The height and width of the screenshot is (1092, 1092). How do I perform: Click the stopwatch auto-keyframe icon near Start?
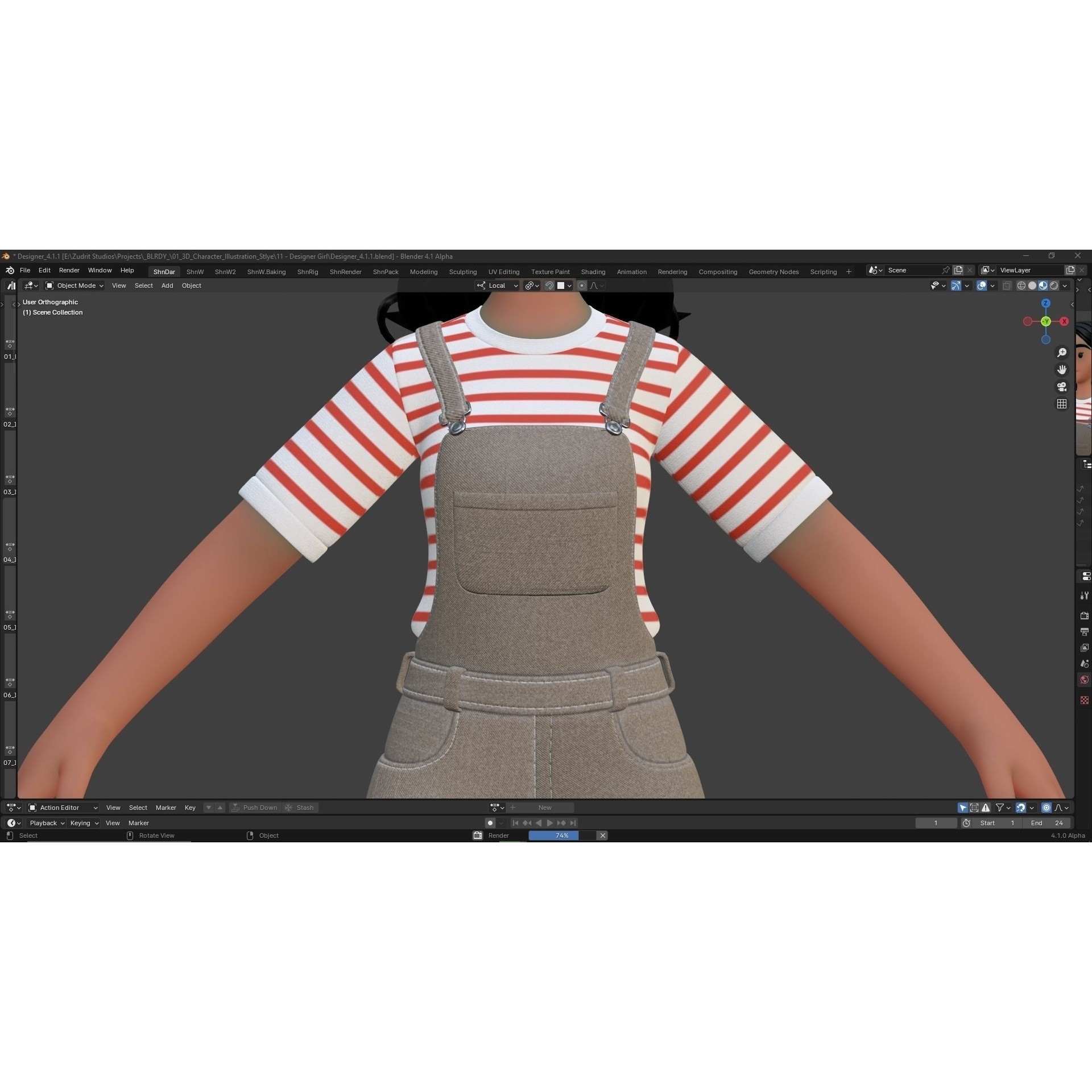(966, 823)
